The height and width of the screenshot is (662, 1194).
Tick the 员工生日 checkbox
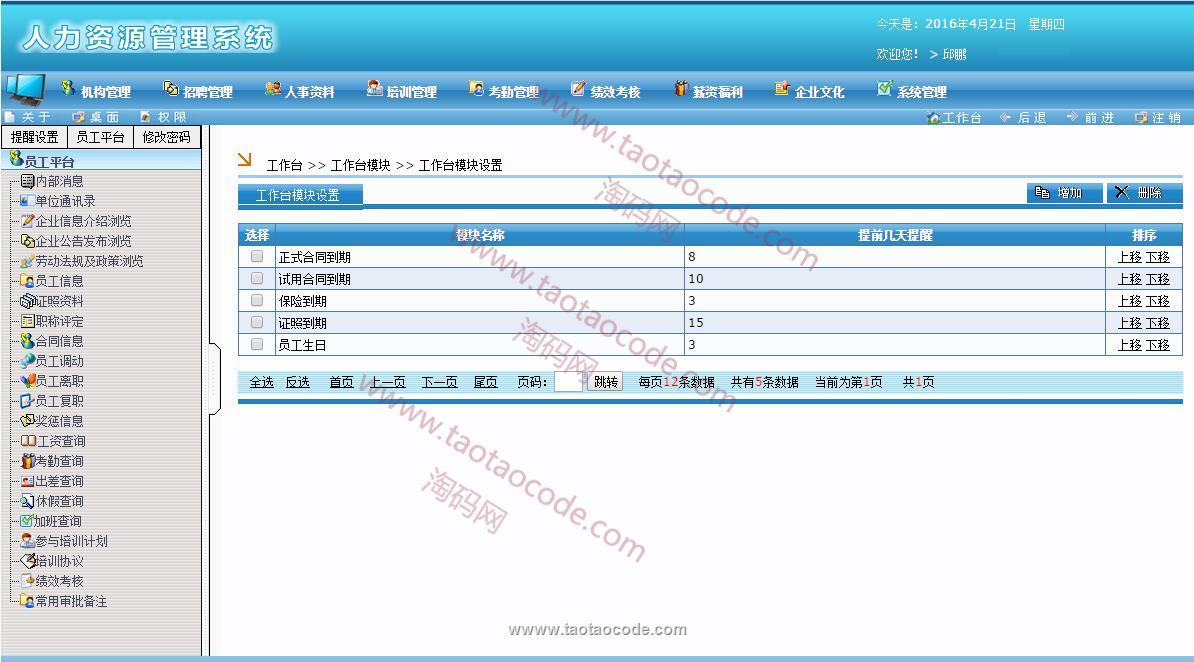(x=257, y=344)
